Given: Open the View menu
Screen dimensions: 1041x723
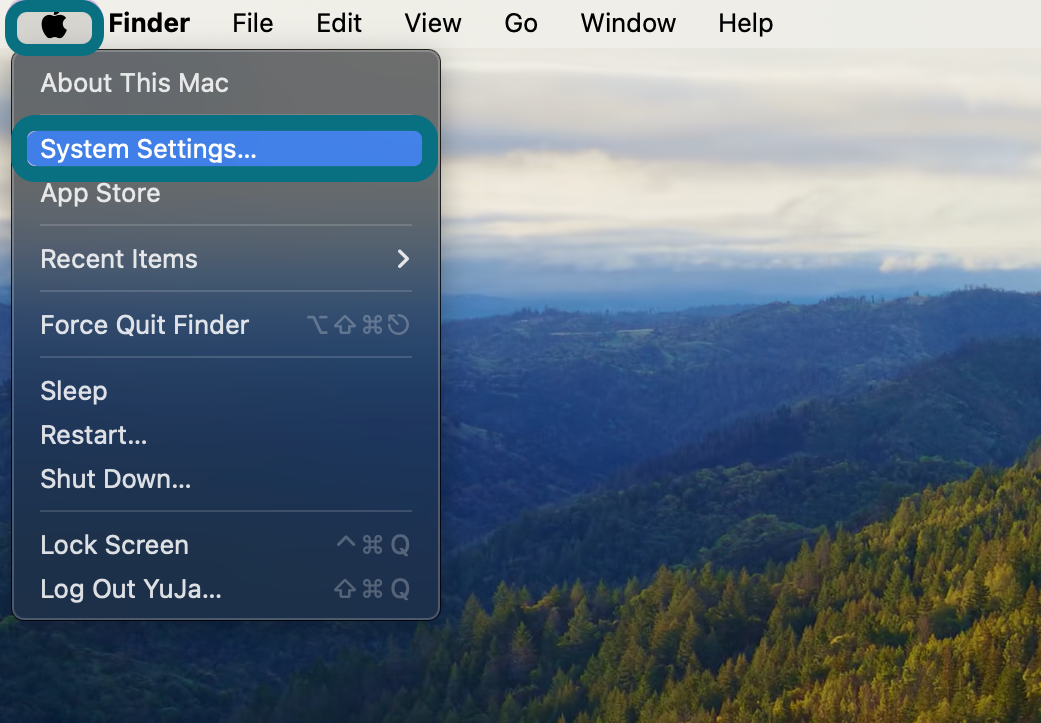Looking at the screenshot, I should [433, 23].
